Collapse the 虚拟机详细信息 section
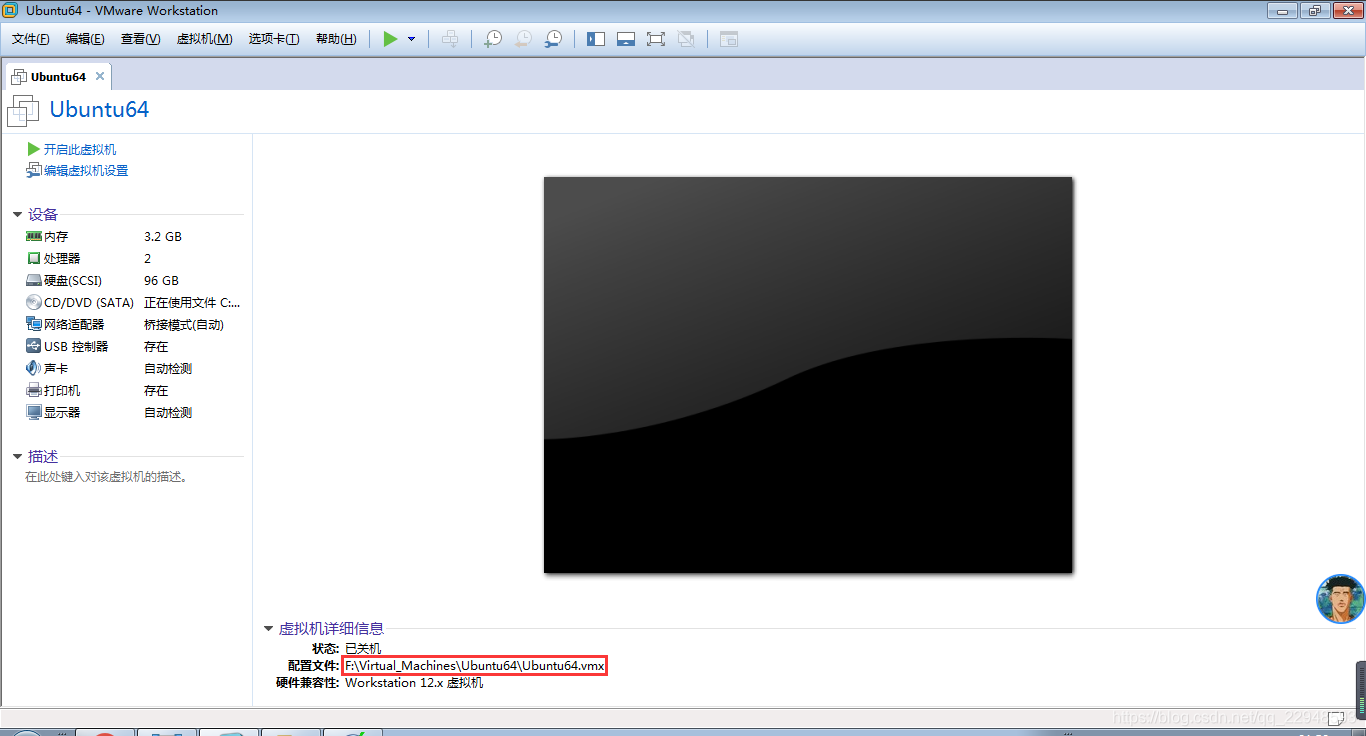 coord(268,629)
